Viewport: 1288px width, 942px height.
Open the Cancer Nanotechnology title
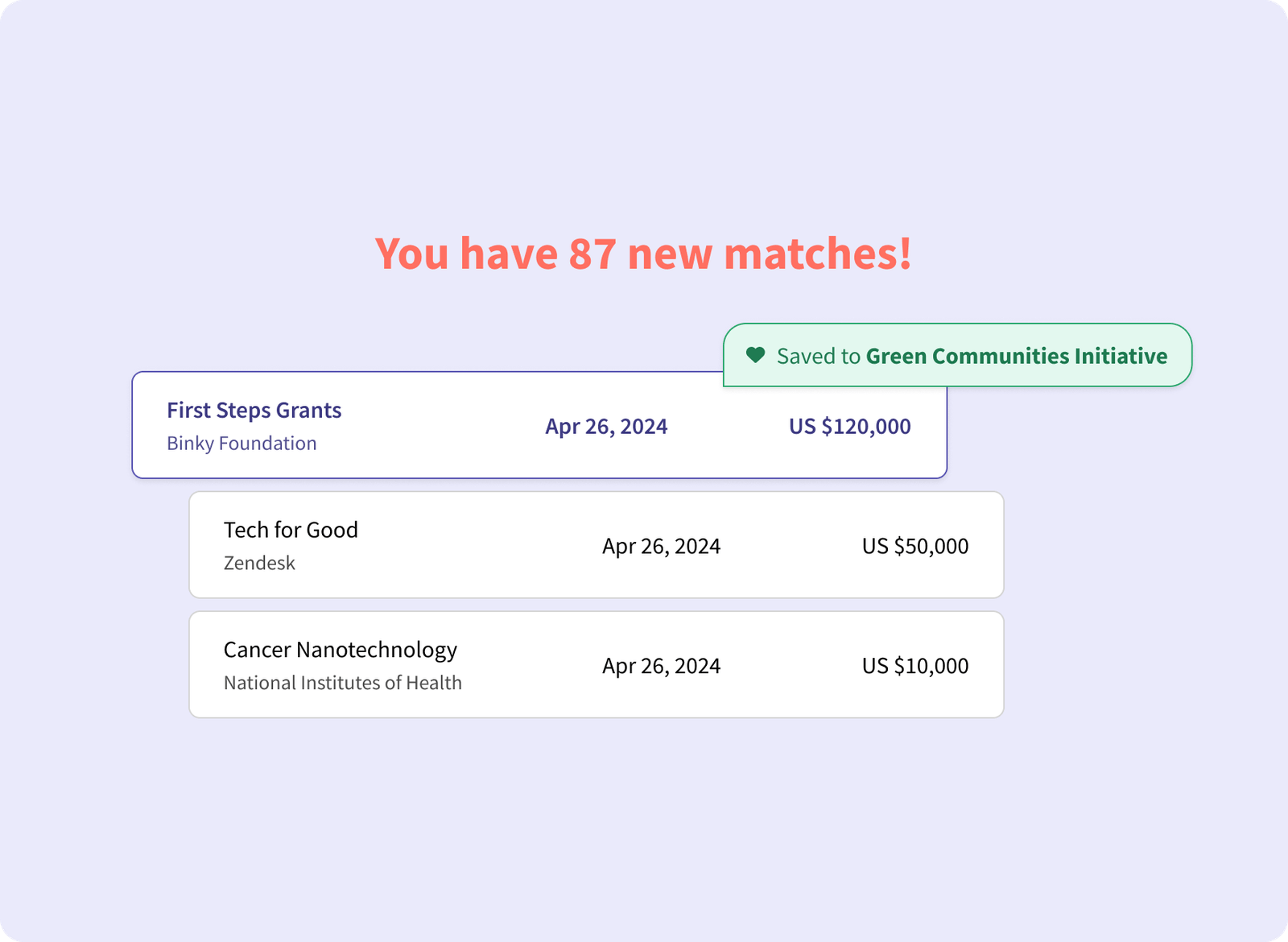(x=340, y=650)
